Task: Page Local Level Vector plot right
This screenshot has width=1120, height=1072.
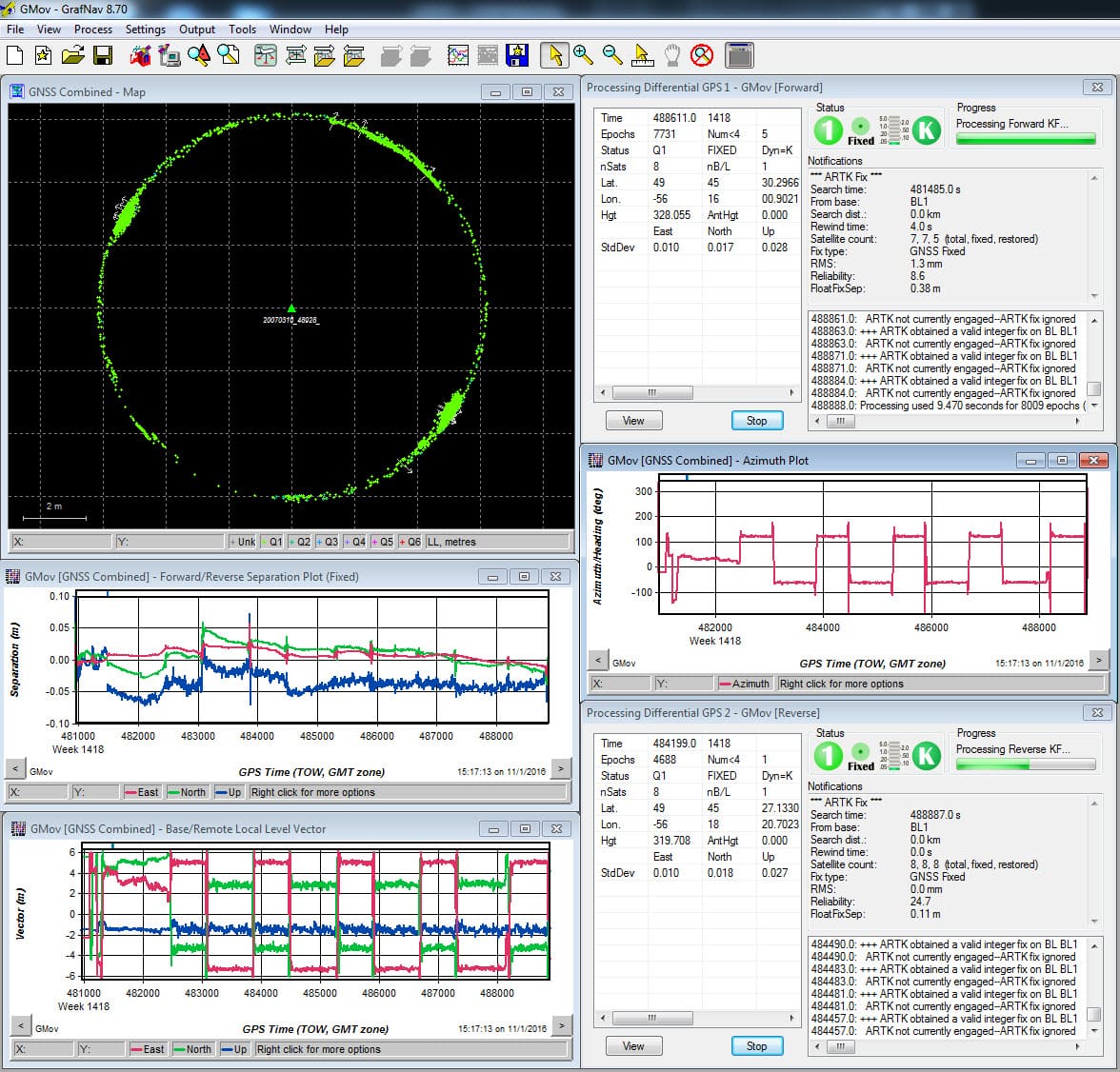Action: [562, 1025]
